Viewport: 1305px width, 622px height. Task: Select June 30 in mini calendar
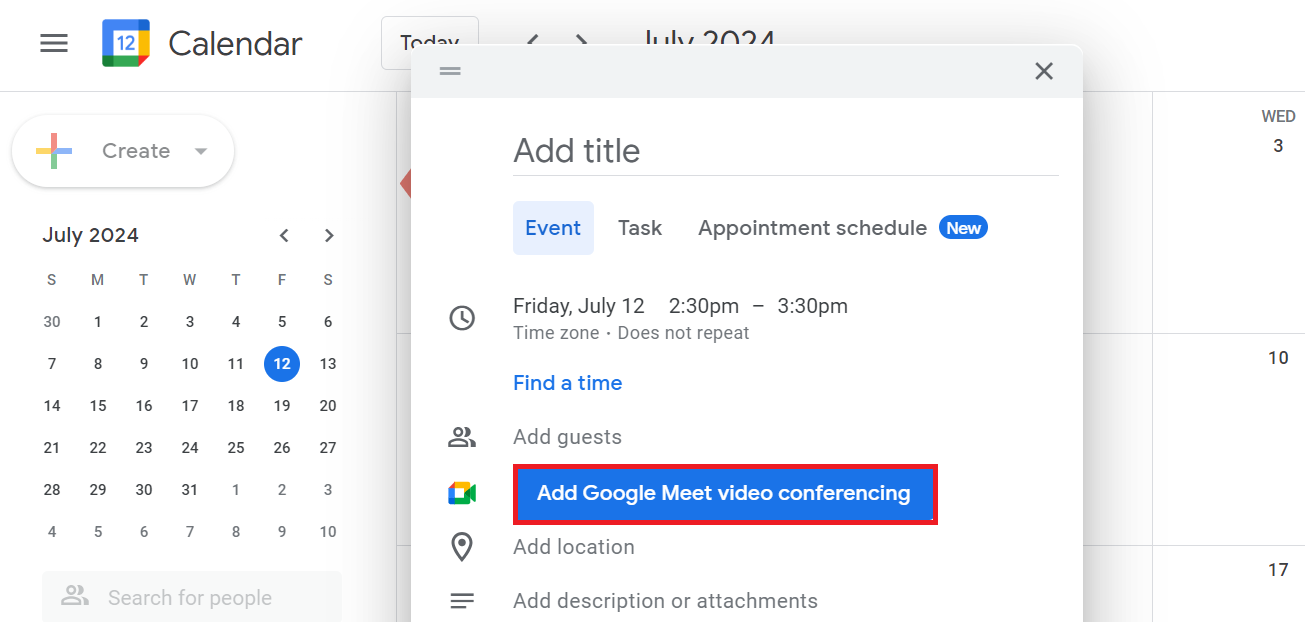pos(52,322)
